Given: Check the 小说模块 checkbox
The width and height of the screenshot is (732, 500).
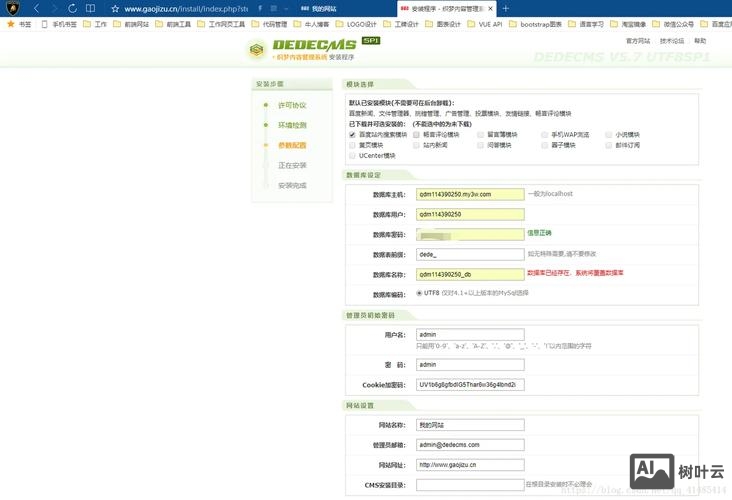Looking at the screenshot, I should [608, 134].
